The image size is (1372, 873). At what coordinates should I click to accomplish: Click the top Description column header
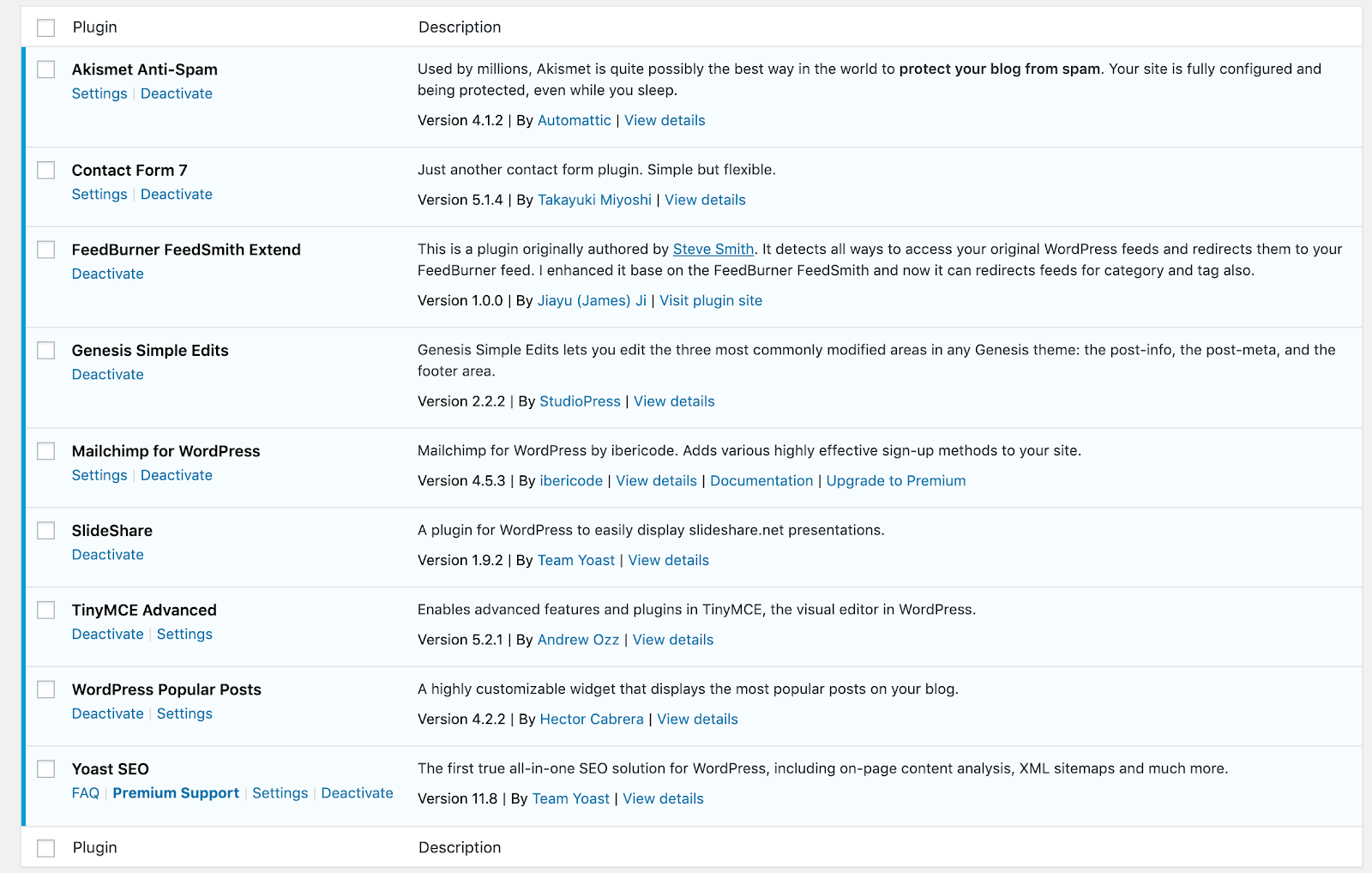tap(460, 27)
